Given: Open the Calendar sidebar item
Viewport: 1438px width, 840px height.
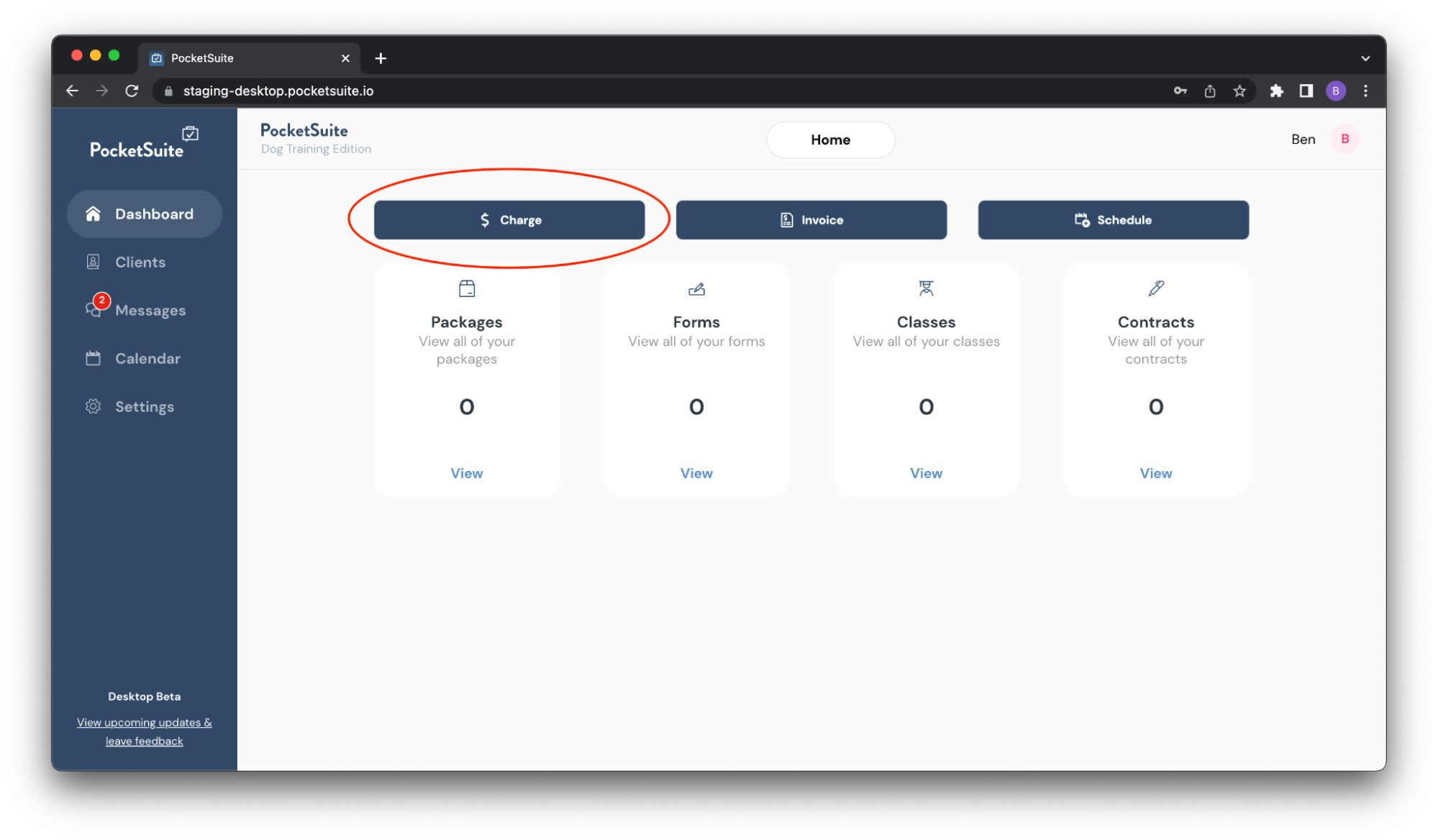Looking at the screenshot, I should coord(147,358).
